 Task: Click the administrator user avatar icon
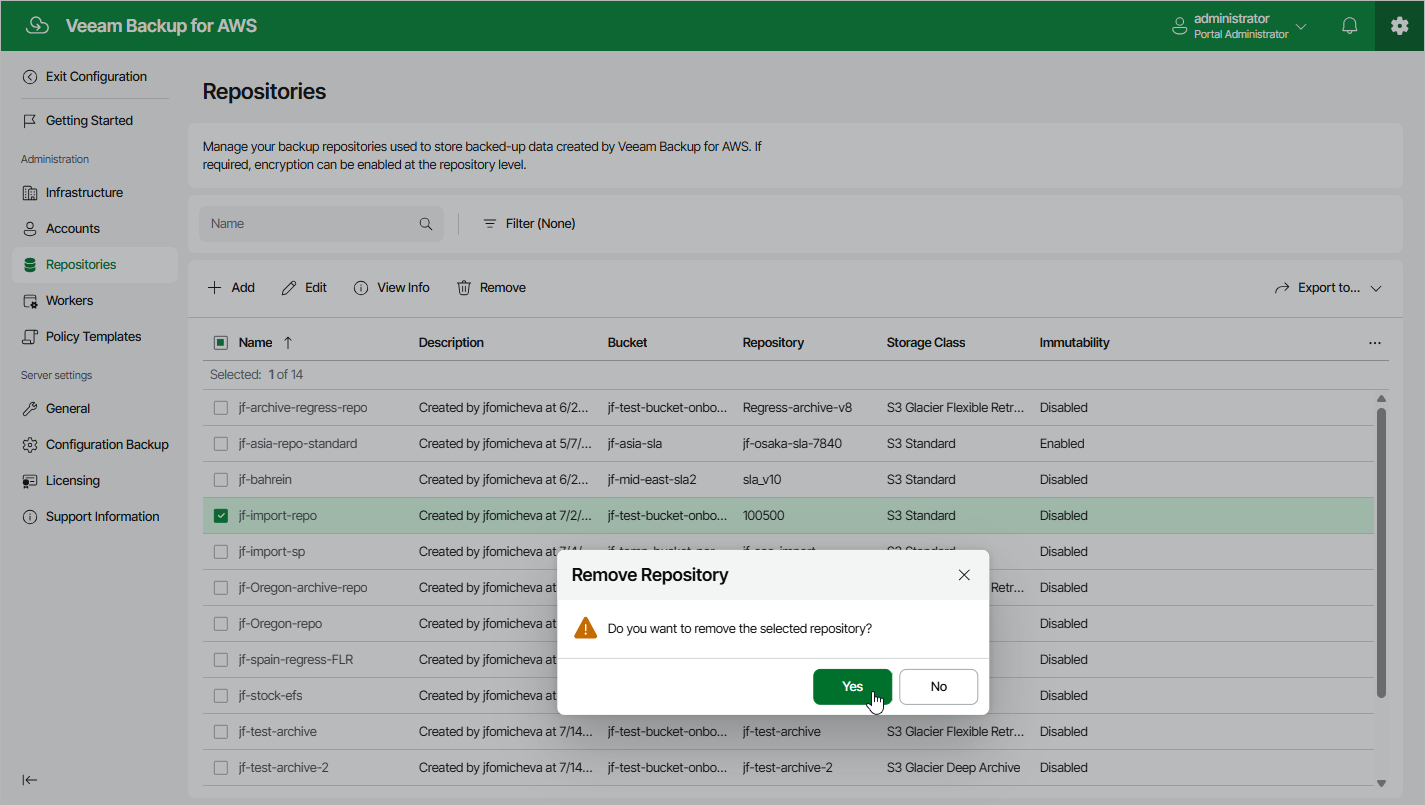click(x=1180, y=26)
